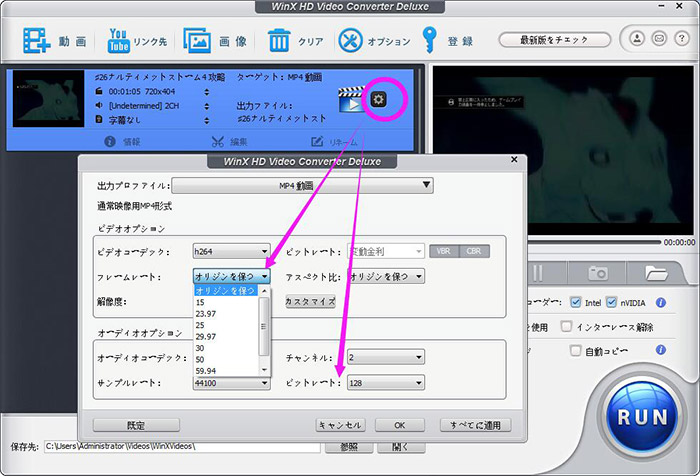Image resolution: width=700 pixels, height=476 pixels.
Task: Click the frame rate list scrollbar
Action: tap(264, 326)
